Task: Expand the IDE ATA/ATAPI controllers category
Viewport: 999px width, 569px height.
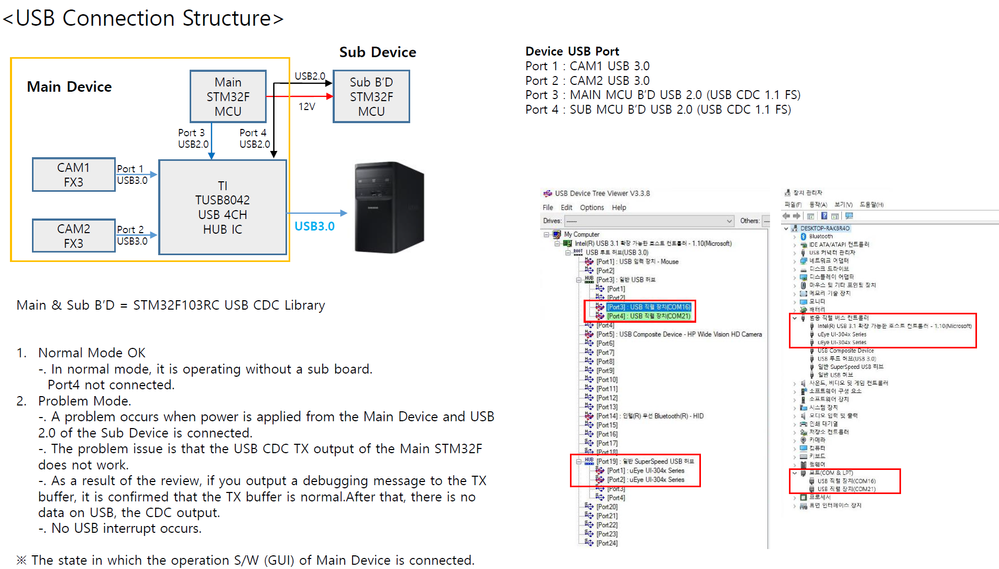Action: tap(794, 245)
